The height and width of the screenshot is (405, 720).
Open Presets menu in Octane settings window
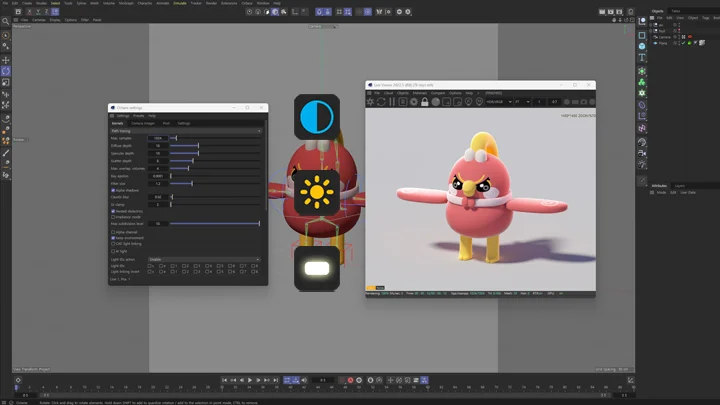tap(139, 116)
